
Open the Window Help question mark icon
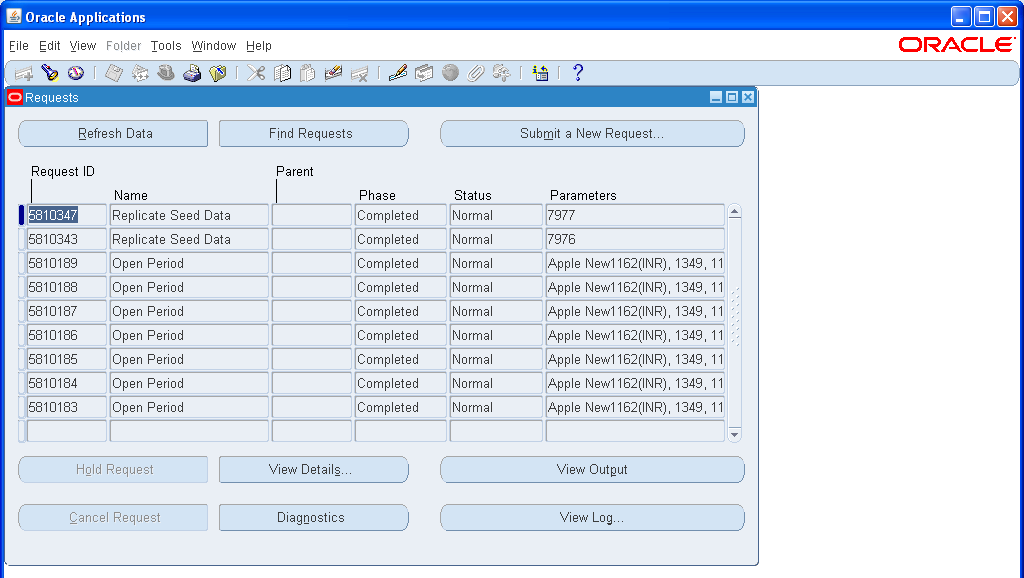tap(577, 72)
